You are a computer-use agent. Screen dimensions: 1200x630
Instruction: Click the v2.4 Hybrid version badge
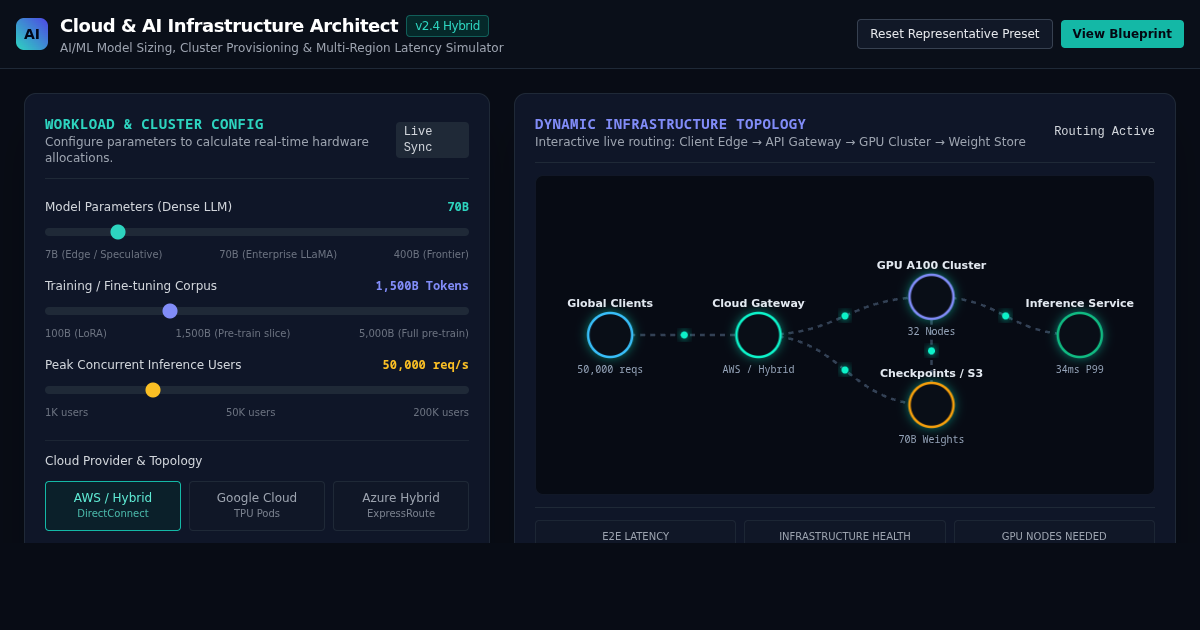pyautogui.click(x=447, y=26)
